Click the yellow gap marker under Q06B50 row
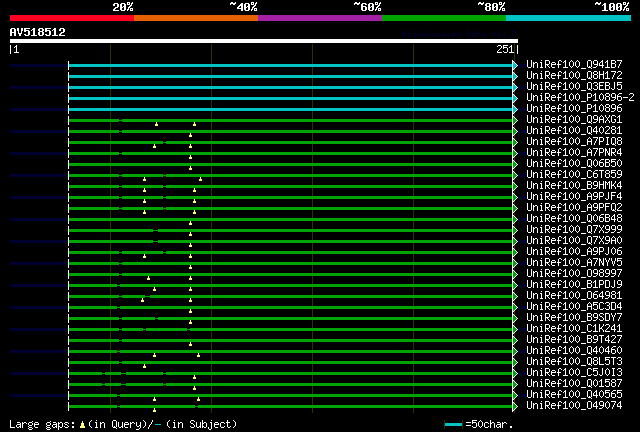 pos(191,168)
